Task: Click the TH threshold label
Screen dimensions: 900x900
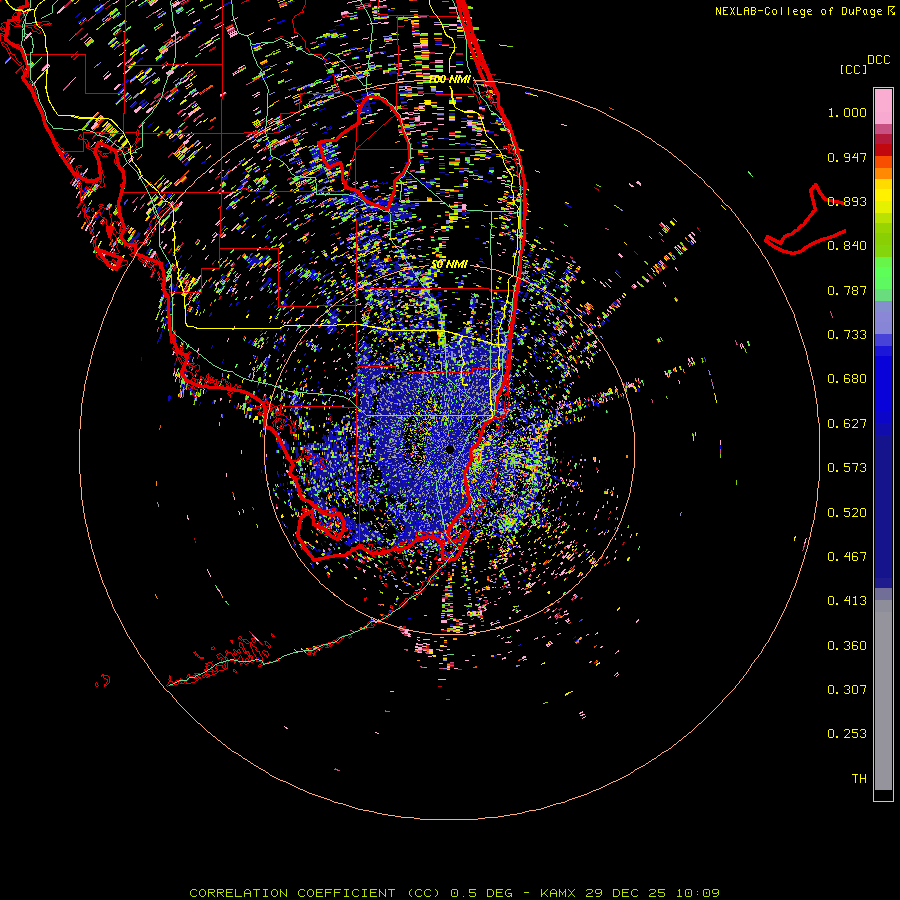Action: click(x=859, y=779)
